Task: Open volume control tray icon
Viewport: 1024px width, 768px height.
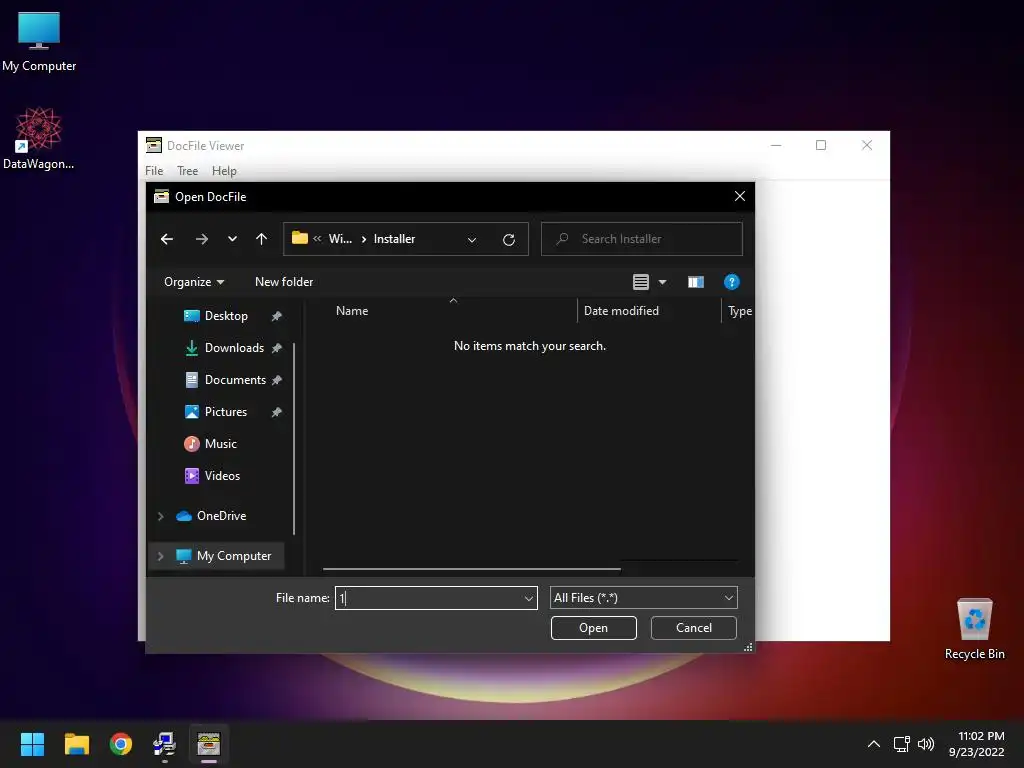Action: pos(926,744)
